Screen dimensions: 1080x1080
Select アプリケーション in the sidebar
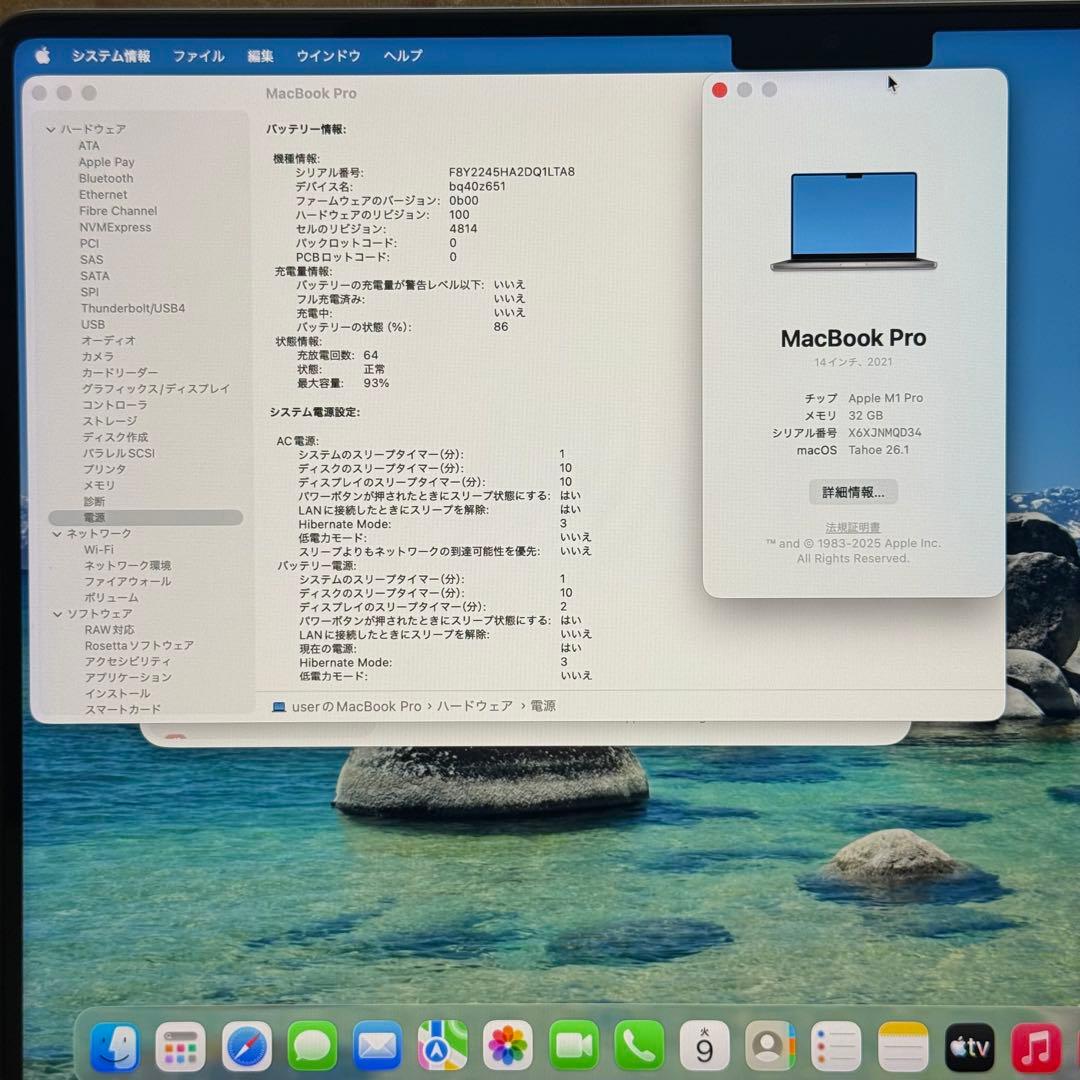(128, 677)
